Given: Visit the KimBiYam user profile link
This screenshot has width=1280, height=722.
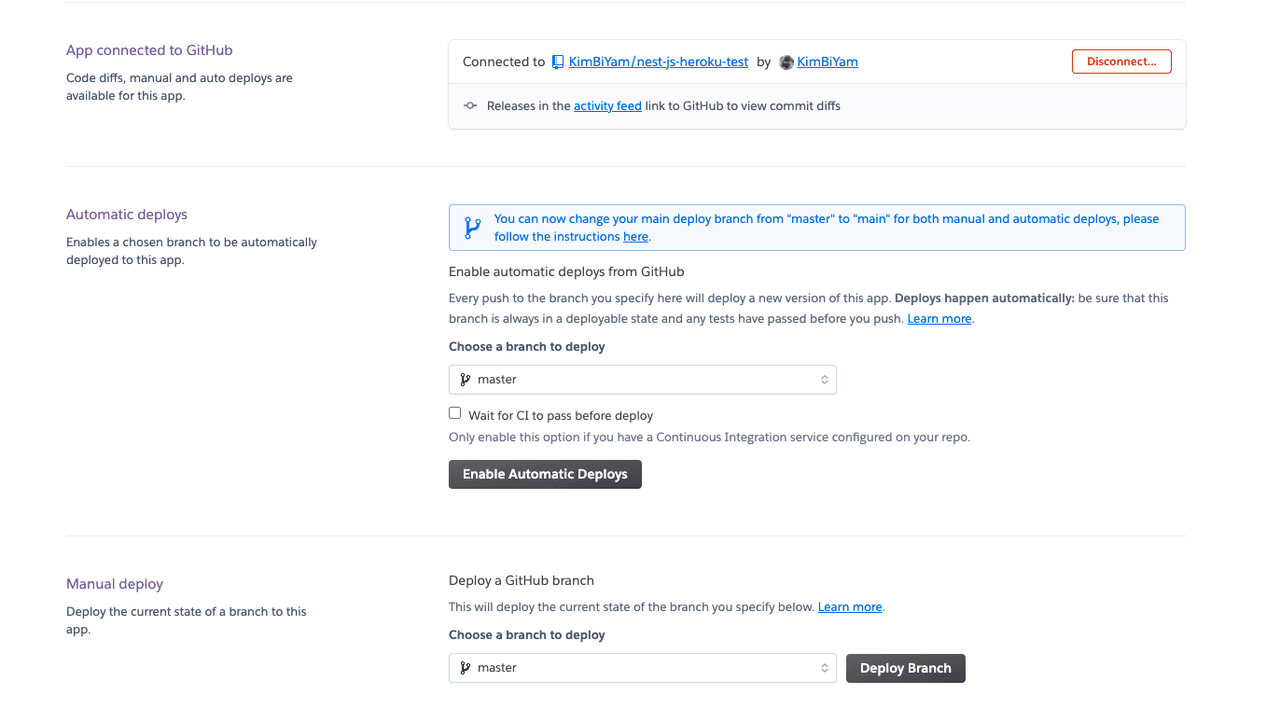Looking at the screenshot, I should click(827, 62).
